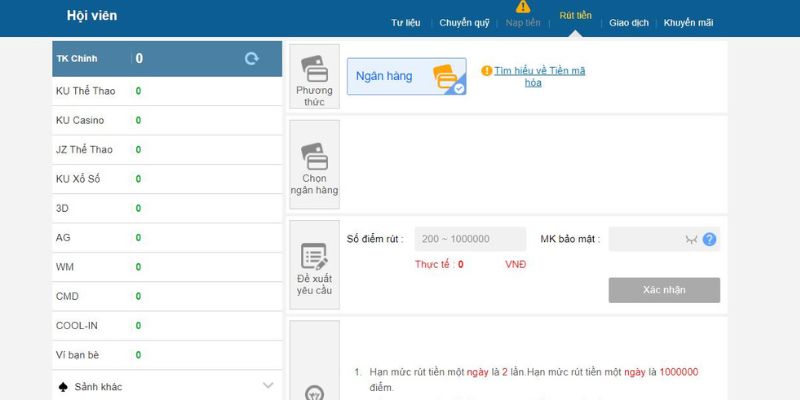Viewport: 800px width, 400px height.
Task: Select the TK Chính account row
Action: (167, 59)
